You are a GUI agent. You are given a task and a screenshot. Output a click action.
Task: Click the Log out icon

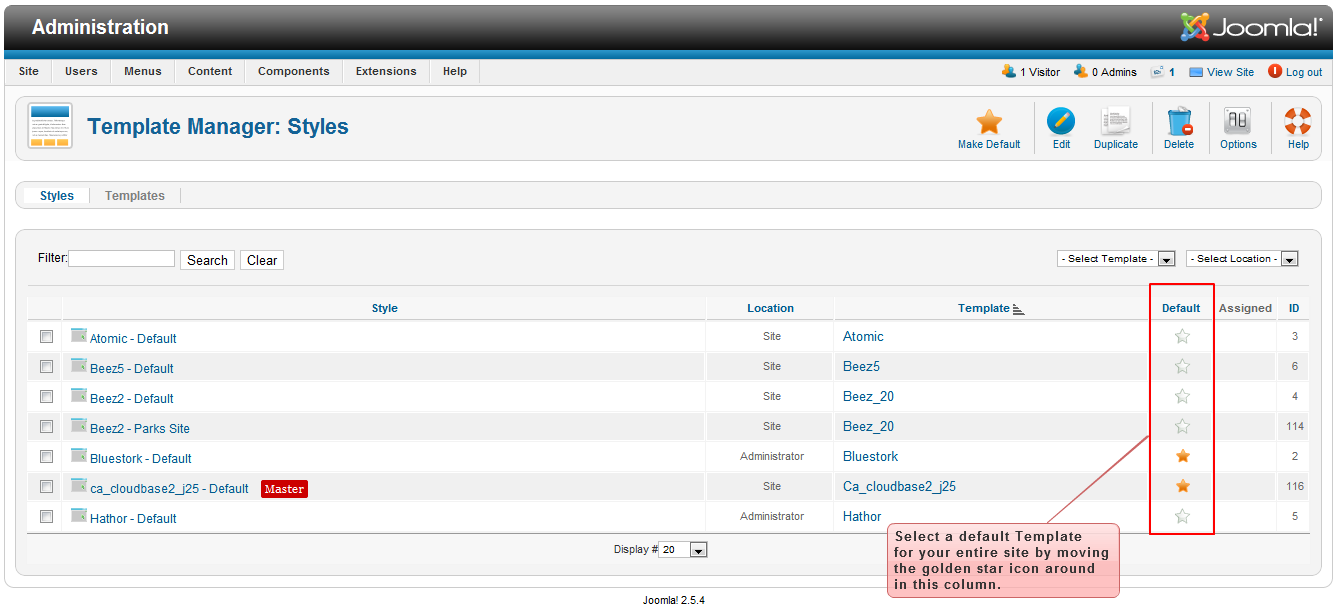coord(1275,71)
